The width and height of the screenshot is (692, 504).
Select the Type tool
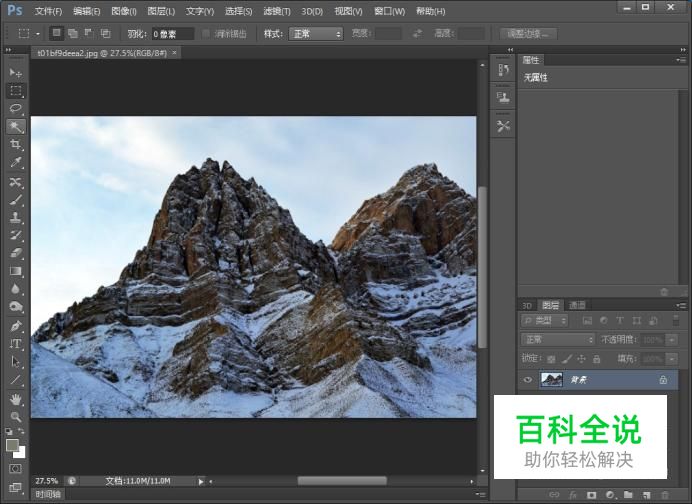pos(16,344)
